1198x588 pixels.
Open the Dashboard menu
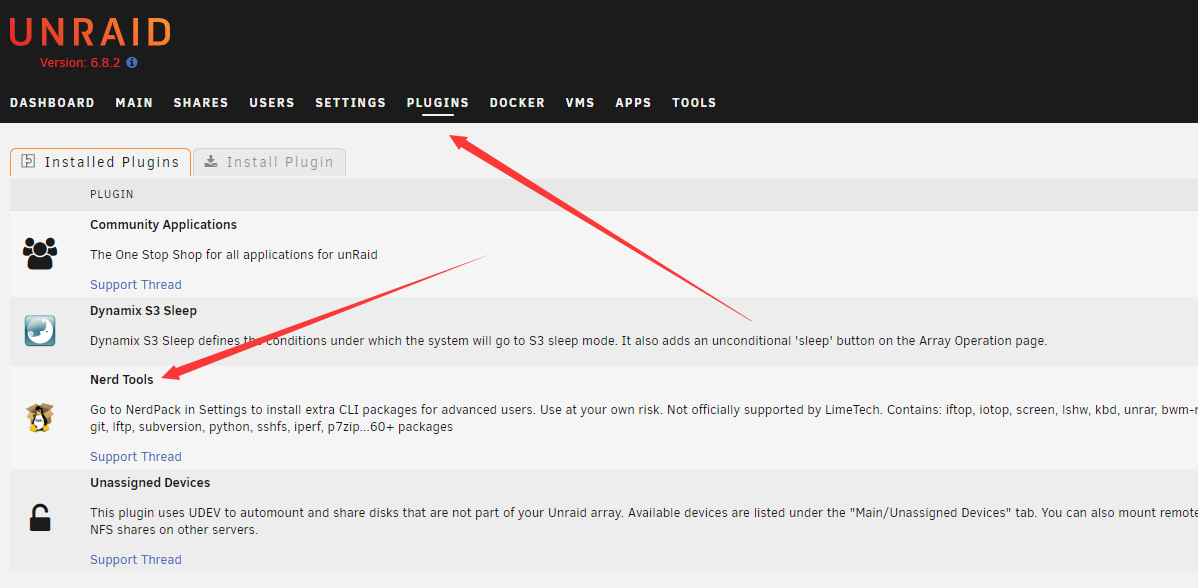click(52, 103)
